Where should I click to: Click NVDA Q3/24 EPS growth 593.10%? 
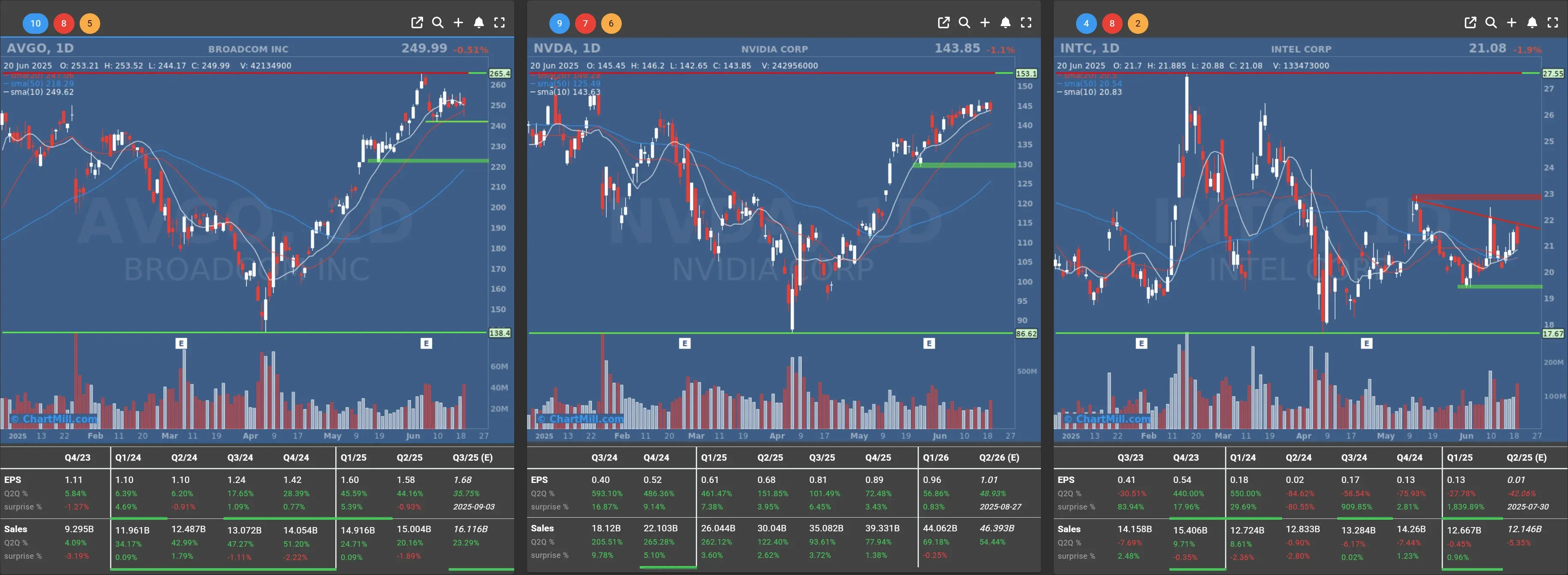607,494
